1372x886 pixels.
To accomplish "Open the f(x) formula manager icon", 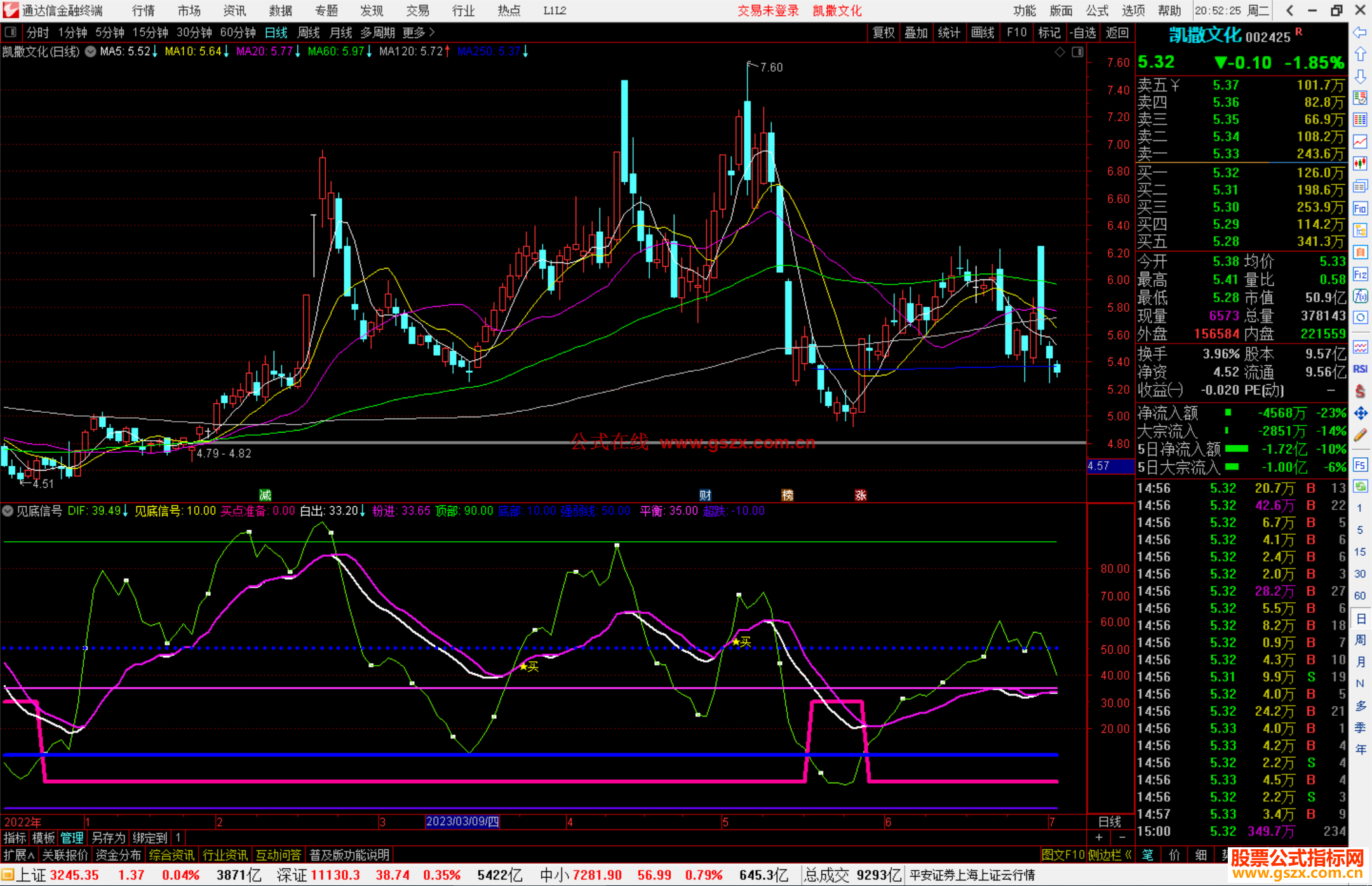I will (x=1360, y=296).
